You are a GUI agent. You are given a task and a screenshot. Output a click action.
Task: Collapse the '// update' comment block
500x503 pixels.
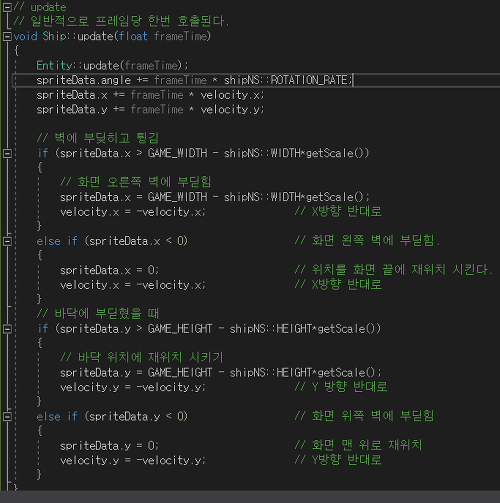(x=7, y=7)
